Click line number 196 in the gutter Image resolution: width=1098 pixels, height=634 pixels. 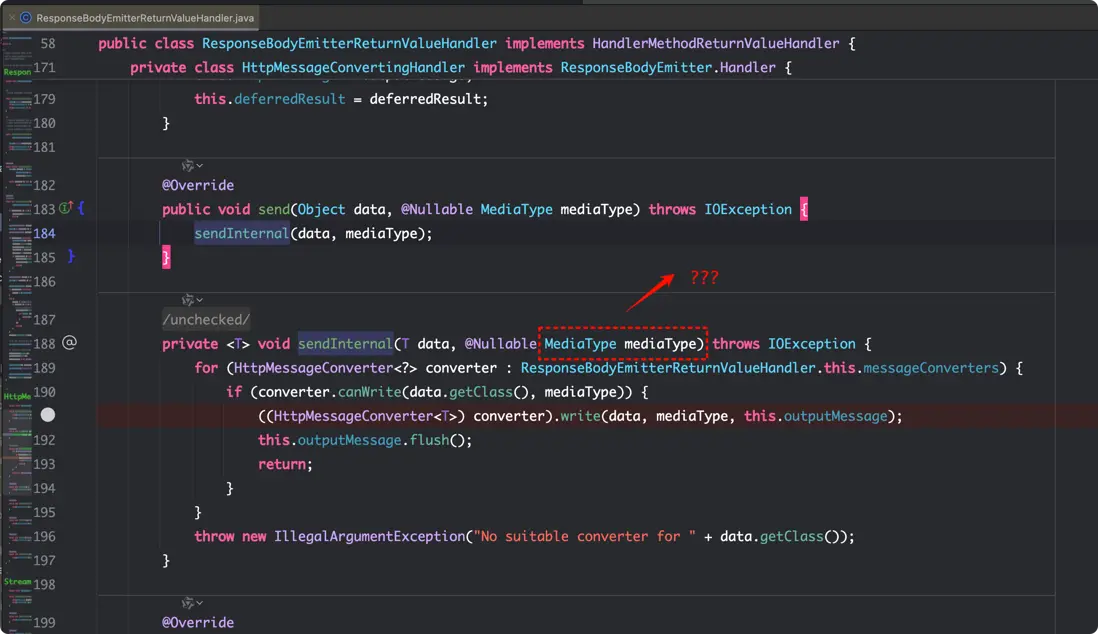click(44, 537)
